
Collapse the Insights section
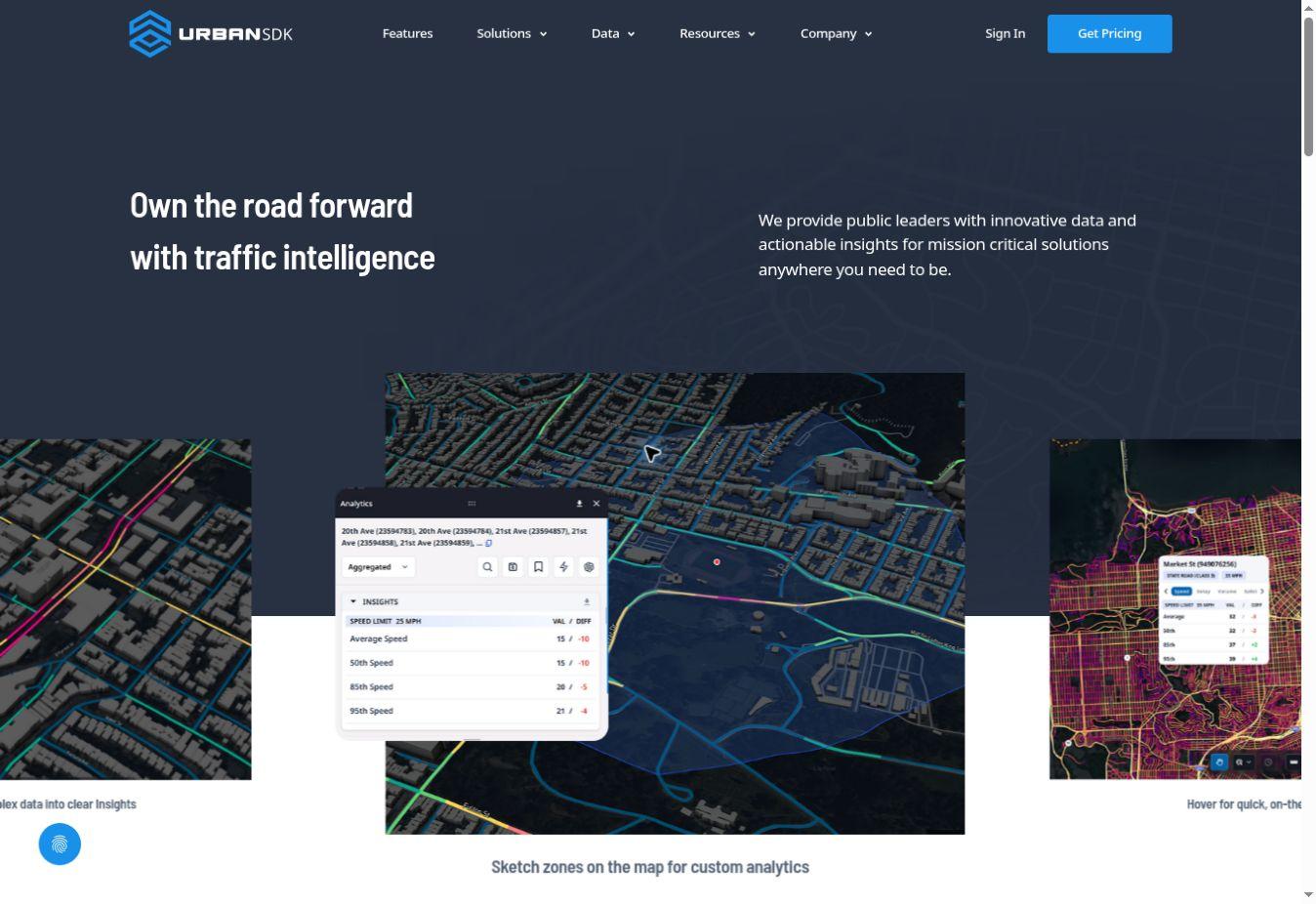coord(353,602)
